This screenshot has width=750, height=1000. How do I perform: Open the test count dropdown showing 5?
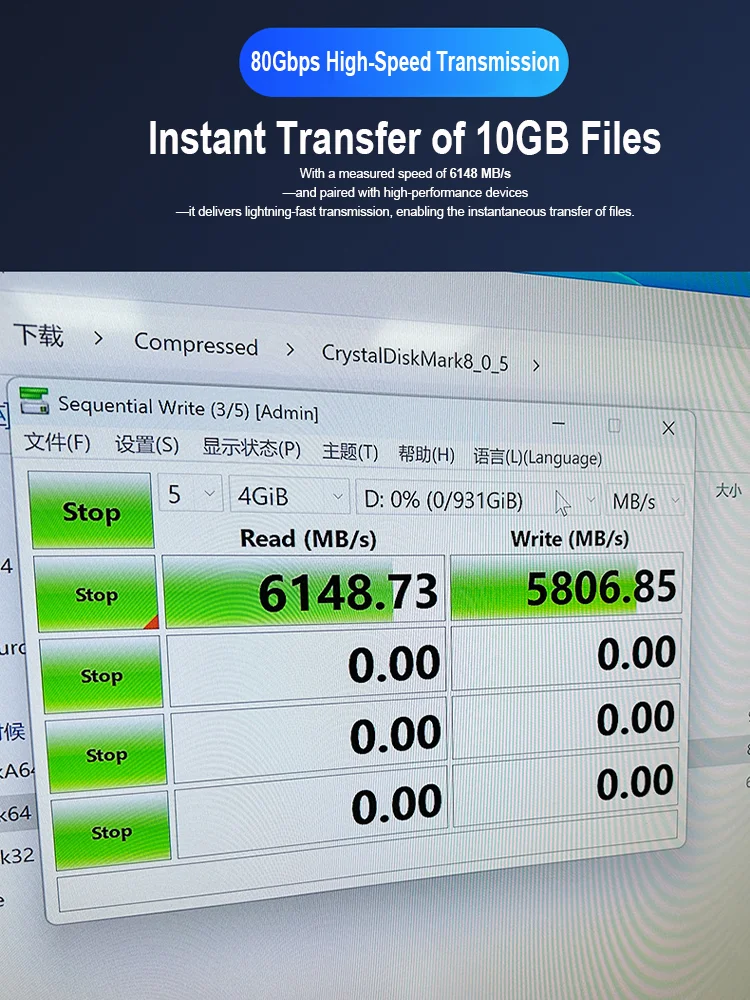(190, 494)
